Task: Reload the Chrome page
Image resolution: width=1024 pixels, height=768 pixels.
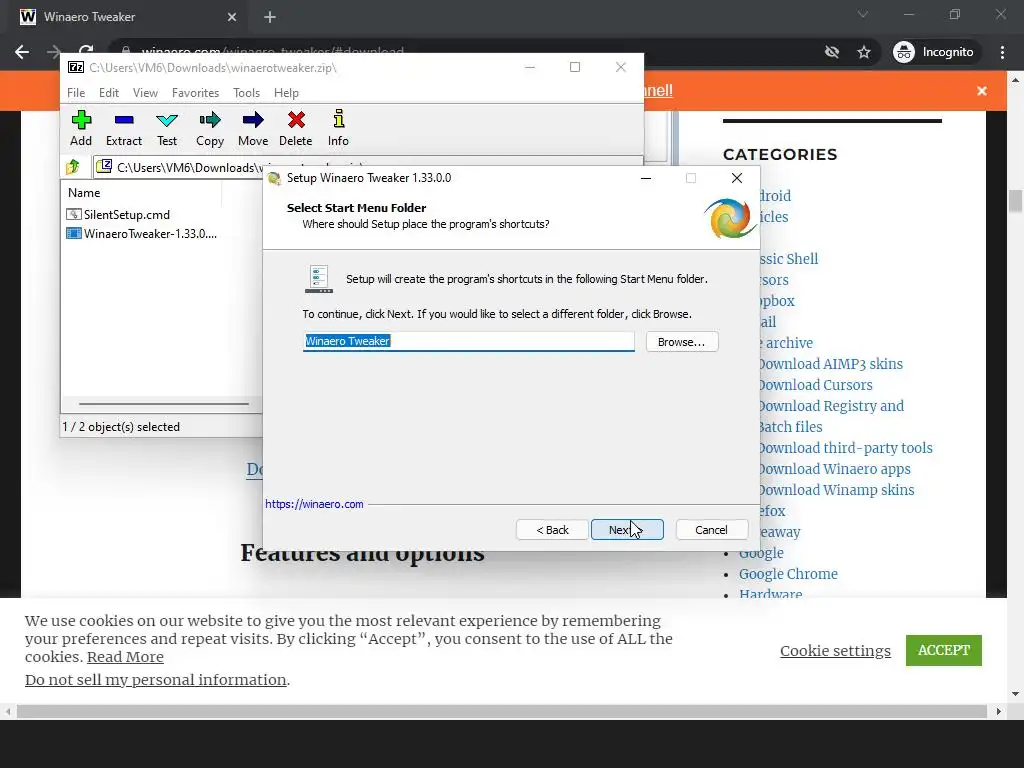Action: tap(86, 50)
